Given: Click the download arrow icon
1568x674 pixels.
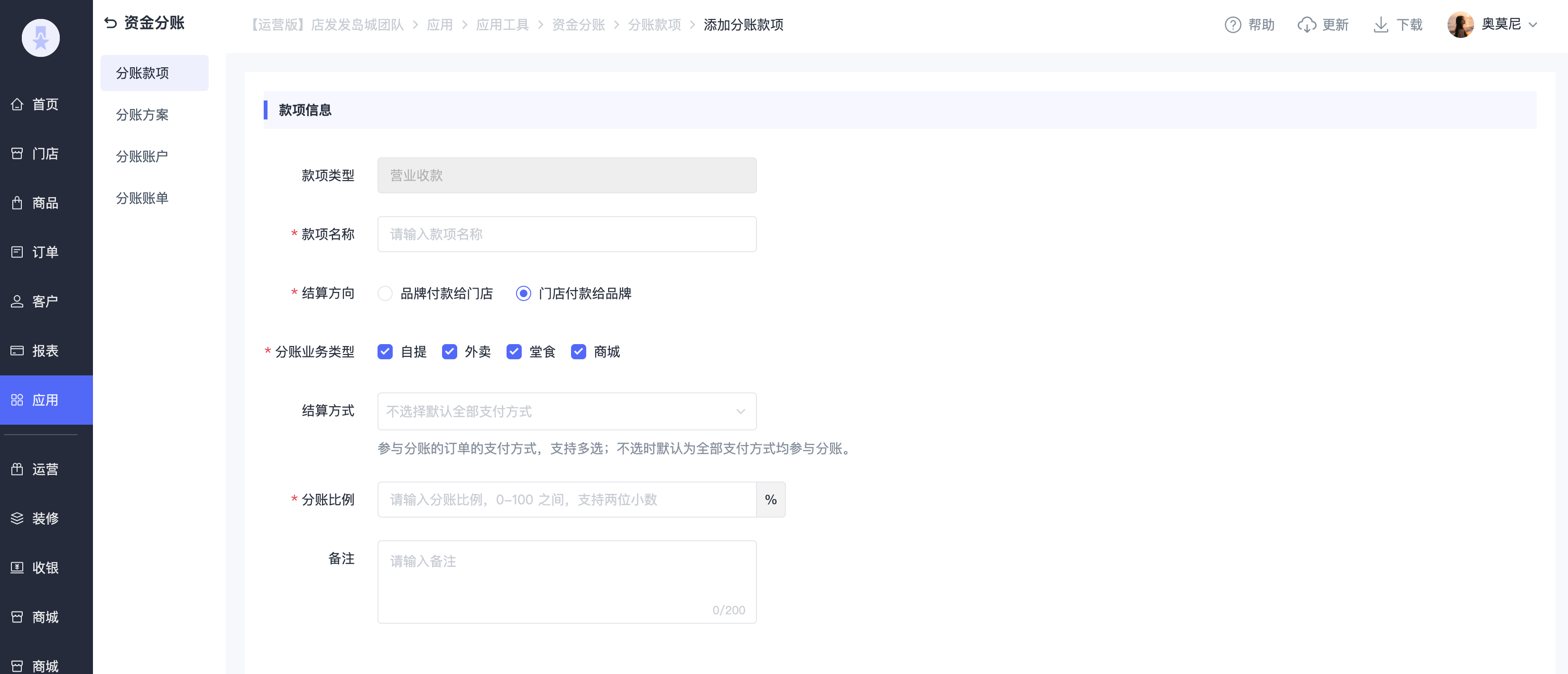Looking at the screenshot, I should 1381,25.
